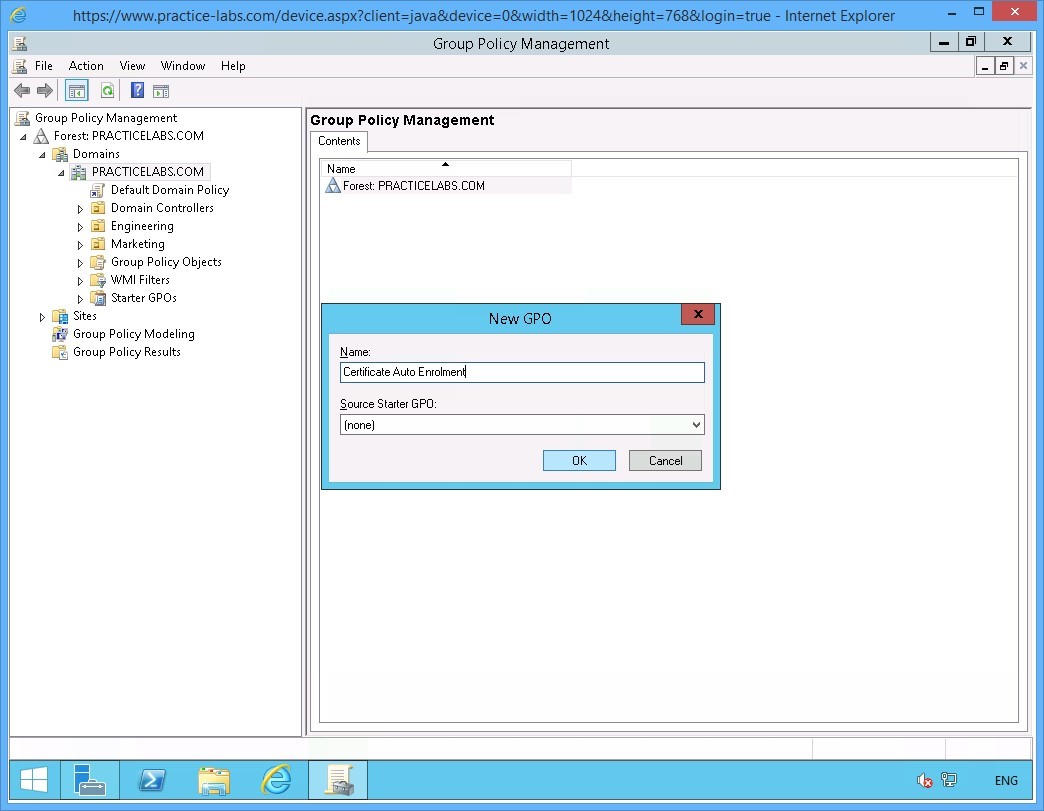Click the Refresh toolbar icon
The width and height of the screenshot is (1044, 811).
107,90
